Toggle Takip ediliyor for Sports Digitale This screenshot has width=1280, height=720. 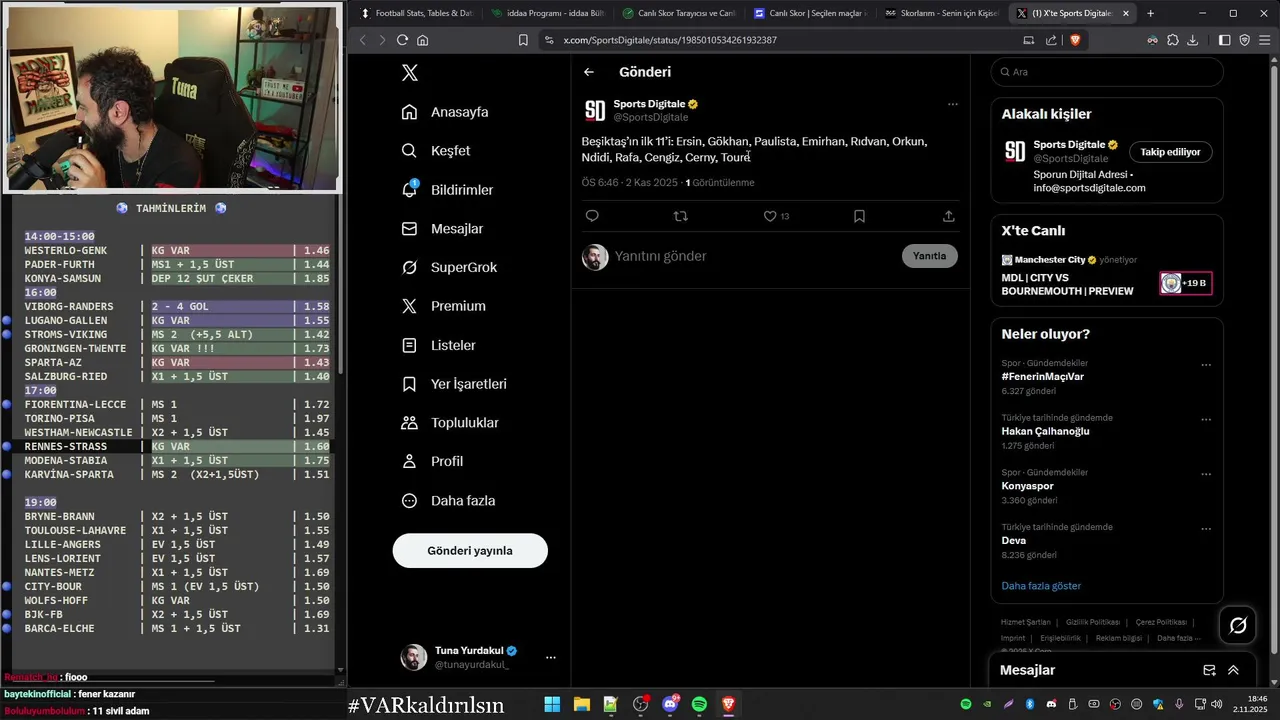[x=1171, y=152]
